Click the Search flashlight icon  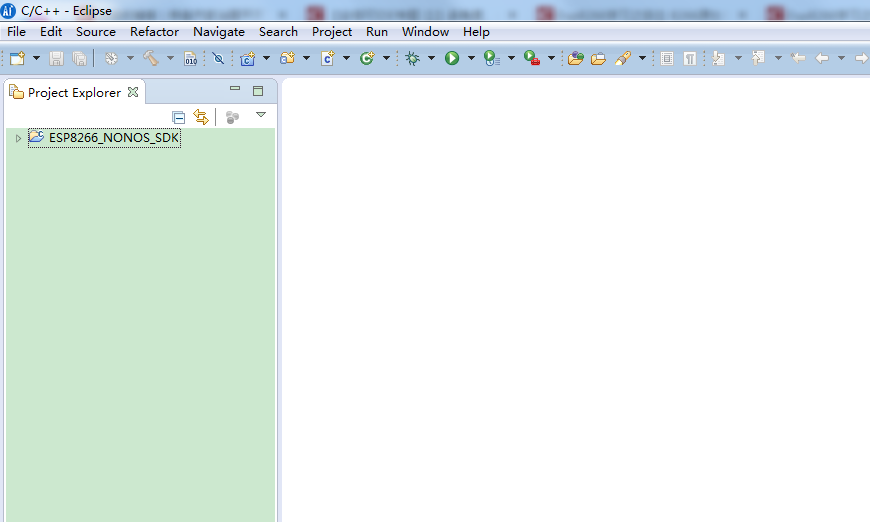pos(623,58)
